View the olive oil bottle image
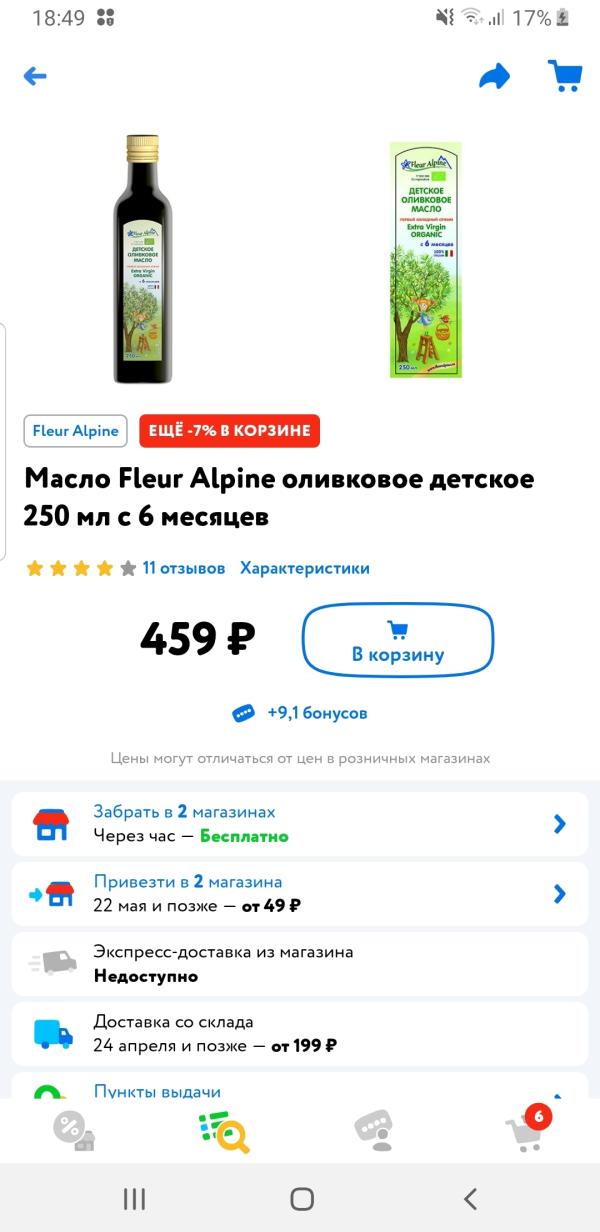Screen dimensions: 600x1232 (142, 260)
